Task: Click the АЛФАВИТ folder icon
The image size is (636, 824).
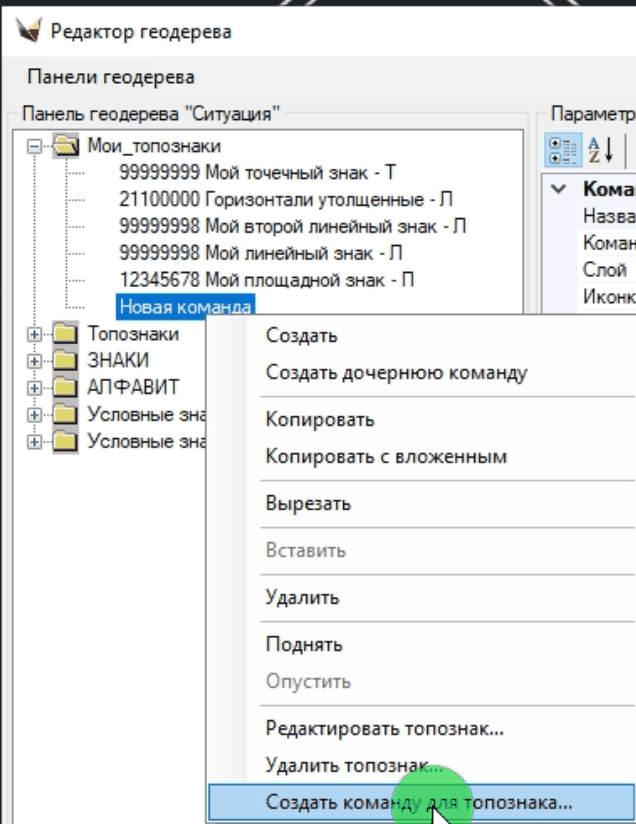Action: tap(66, 386)
